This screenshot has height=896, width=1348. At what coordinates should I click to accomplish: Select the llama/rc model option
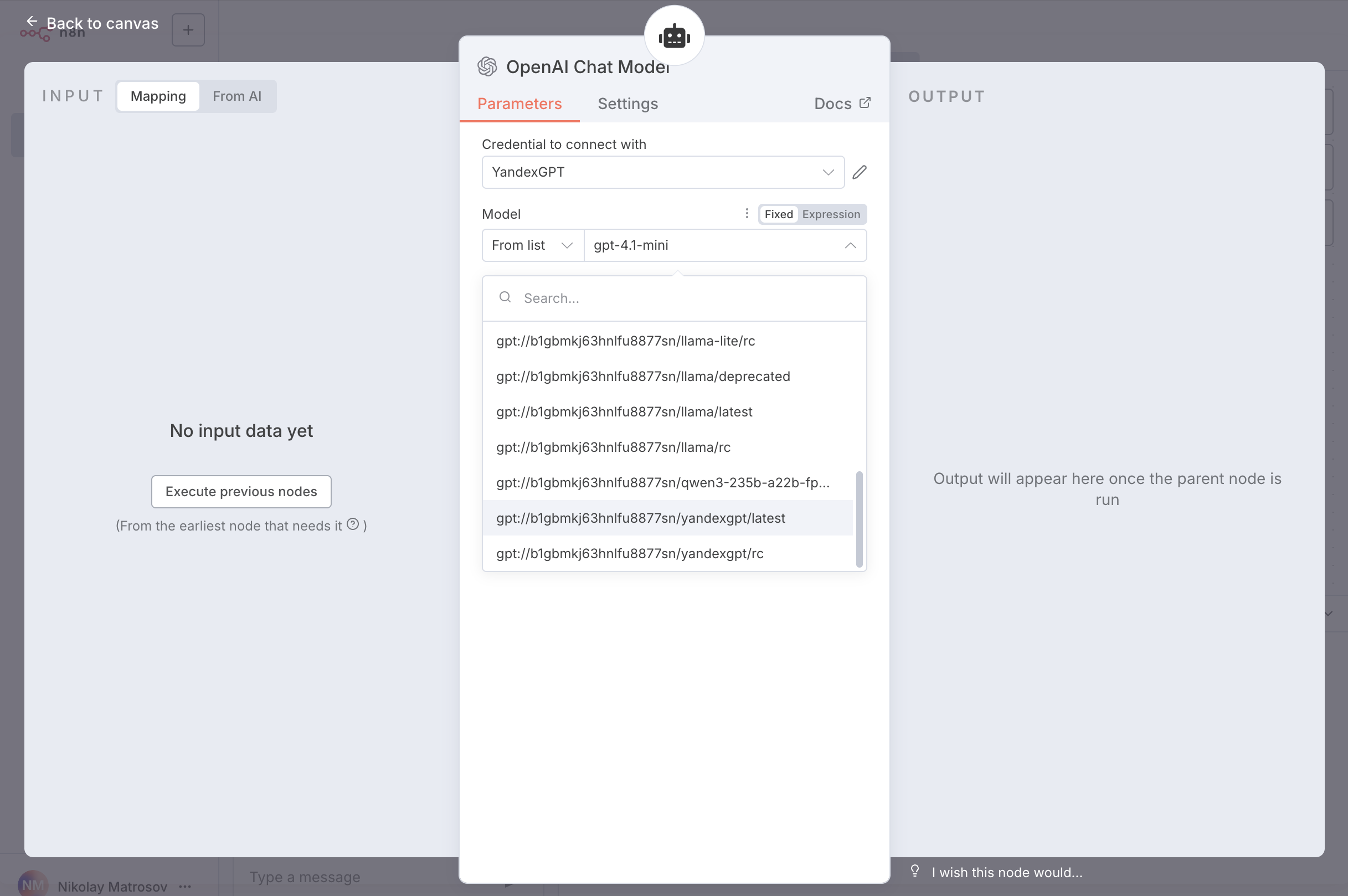[667, 447]
